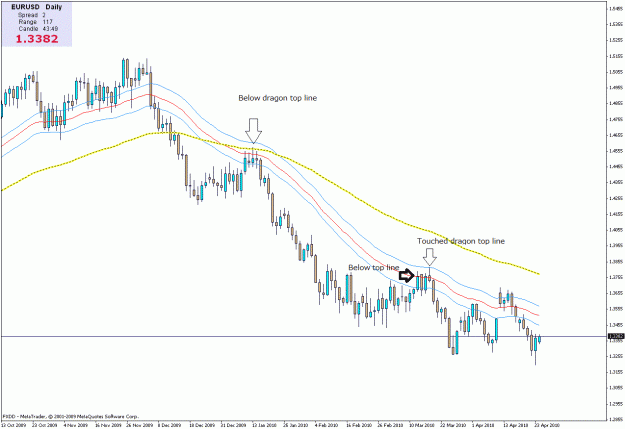
Task: Click the Spread 2 readout
Action: click(x=31, y=15)
